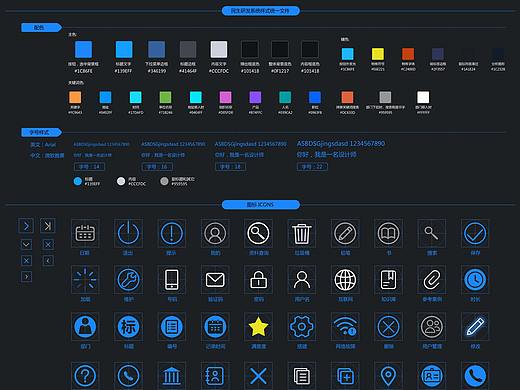Click the mobile phone device icon

pyautogui.click(x=172, y=280)
